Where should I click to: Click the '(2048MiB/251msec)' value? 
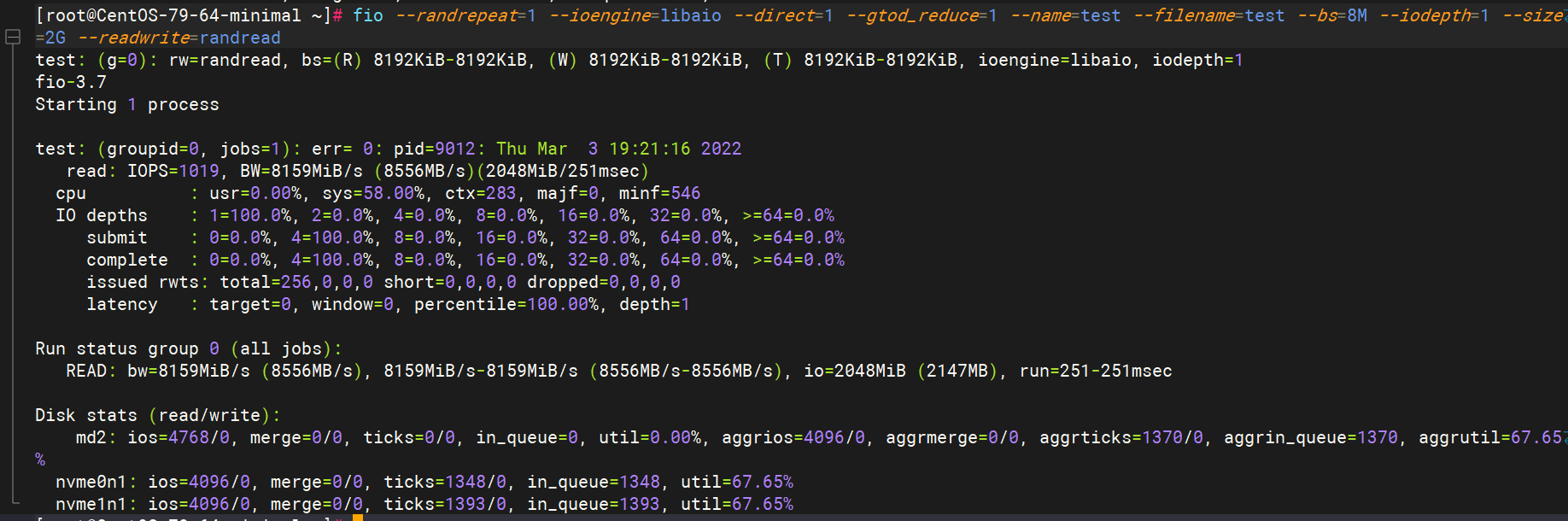563,171
